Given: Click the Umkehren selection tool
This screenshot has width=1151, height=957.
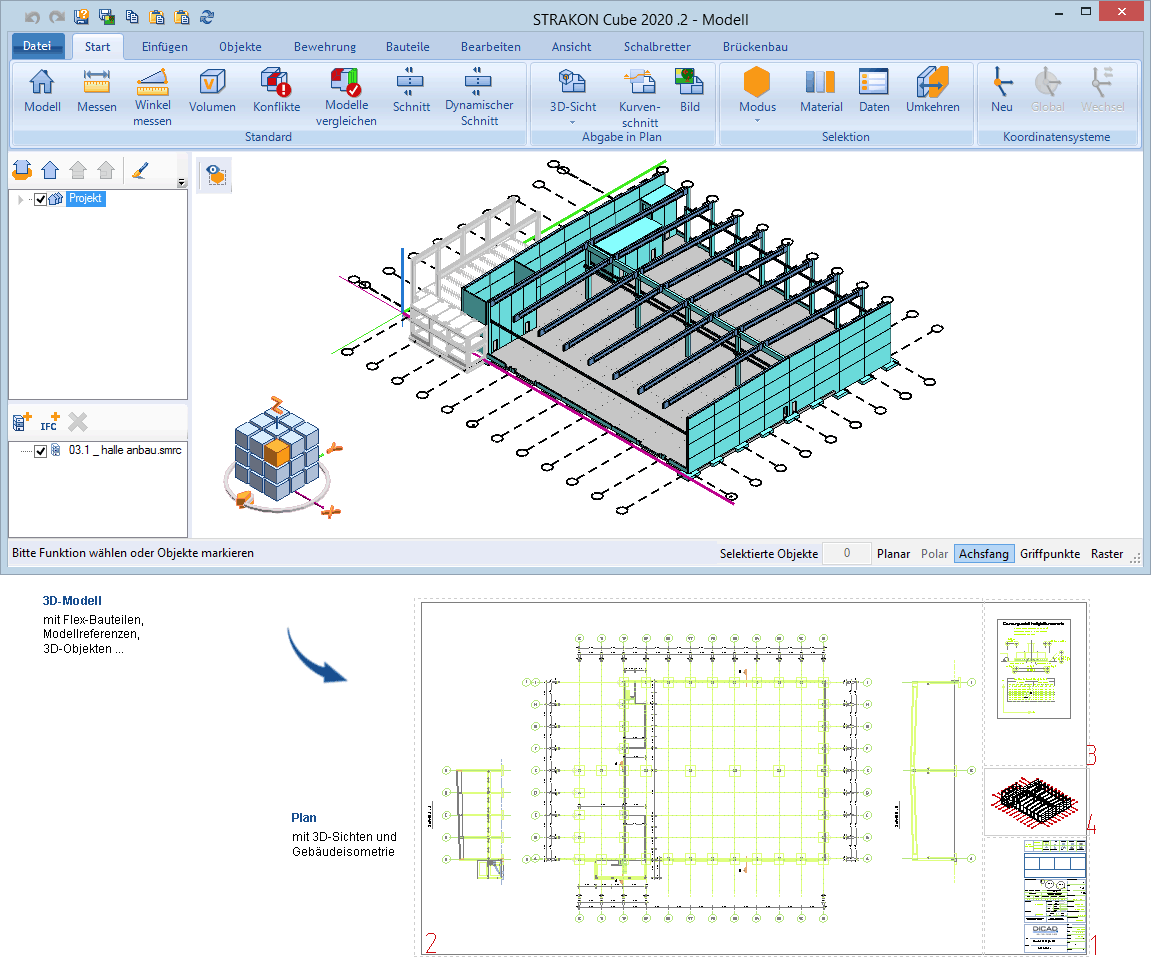Looking at the screenshot, I should (x=932, y=90).
